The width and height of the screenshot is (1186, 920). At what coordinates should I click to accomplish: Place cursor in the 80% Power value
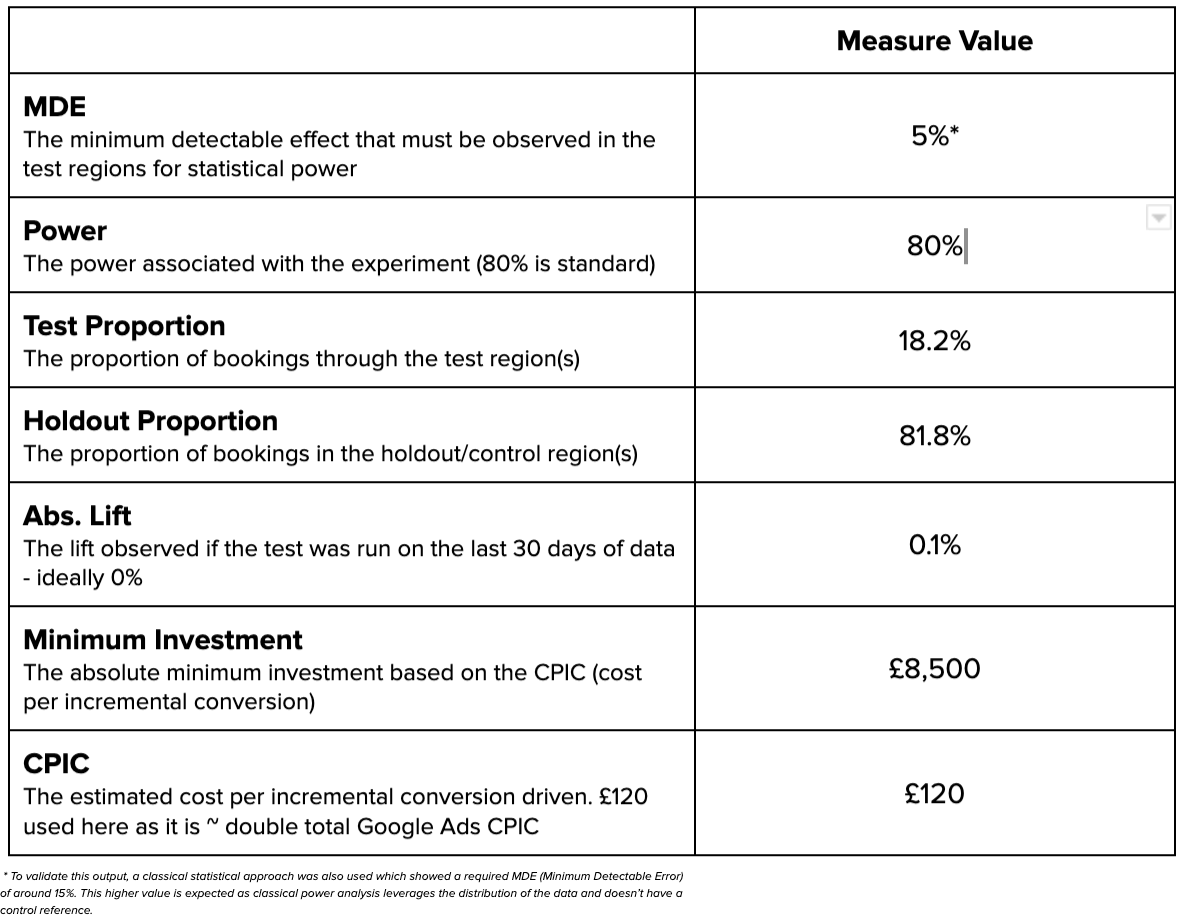click(934, 246)
